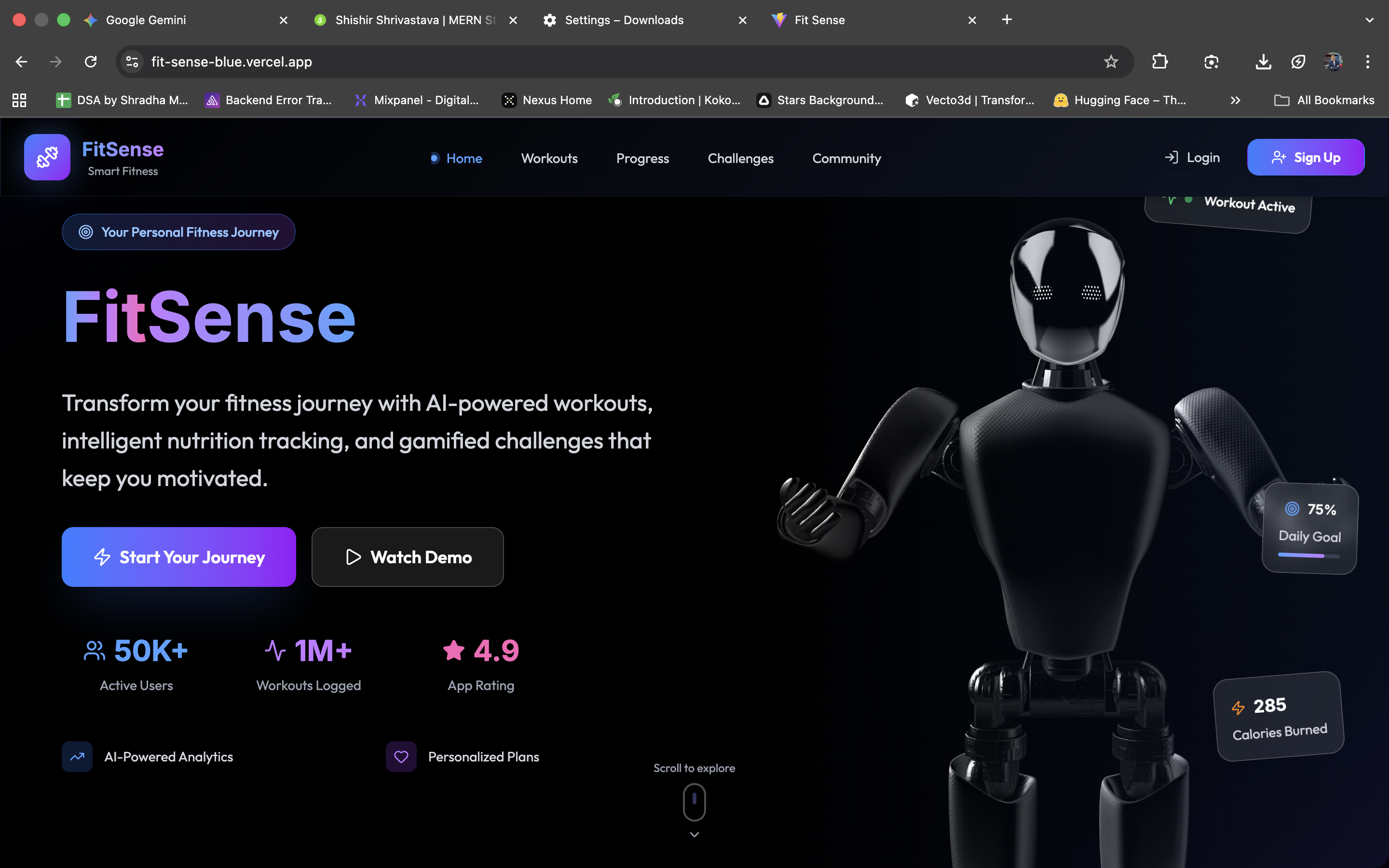The height and width of the screenshot is (868, 1389).
Task: Close the Settings – Downloads tab
Action: (x=743, y=20)
